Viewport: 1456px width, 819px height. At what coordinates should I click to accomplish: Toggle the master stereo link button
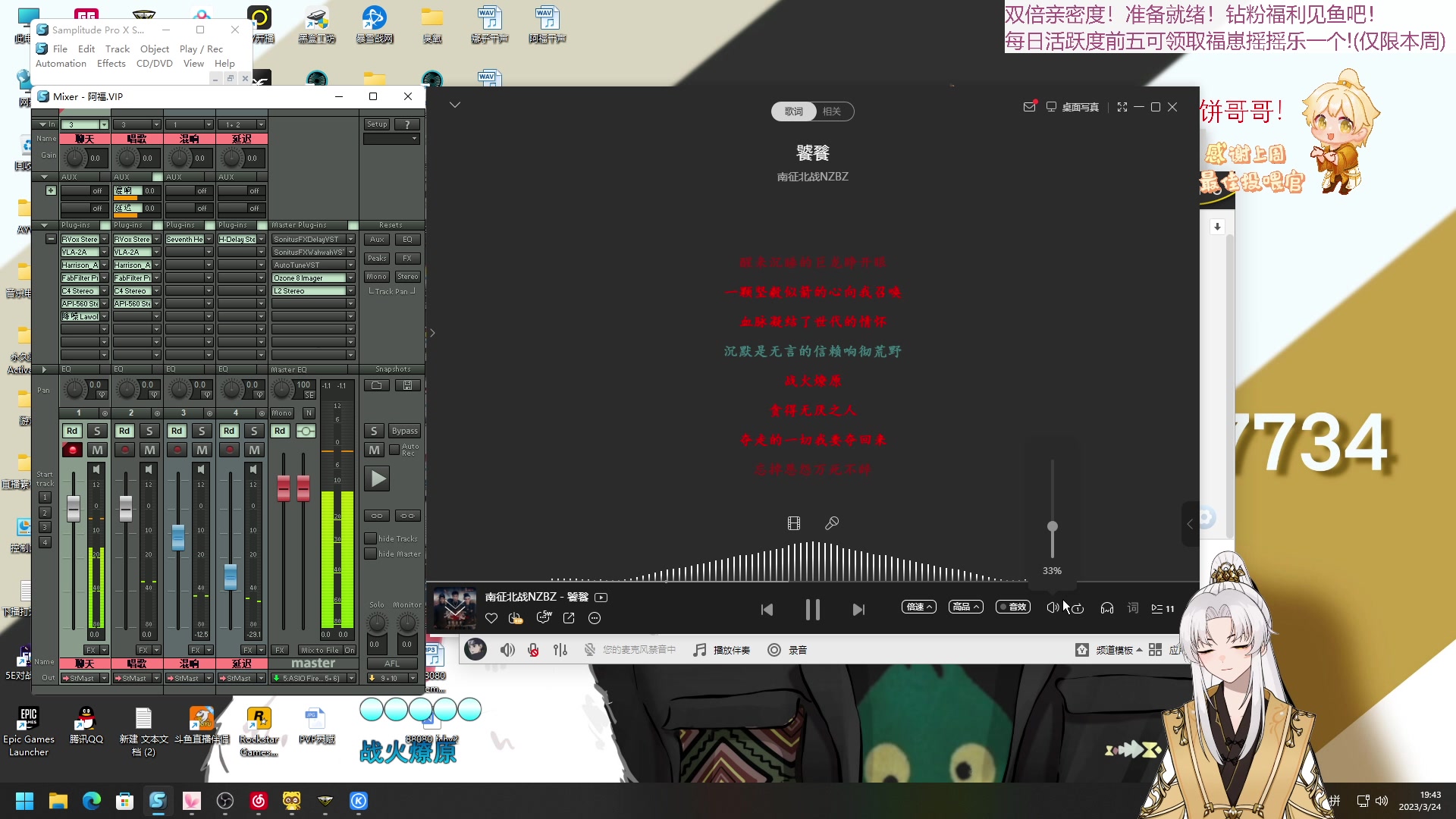click(x=306, y=431)
